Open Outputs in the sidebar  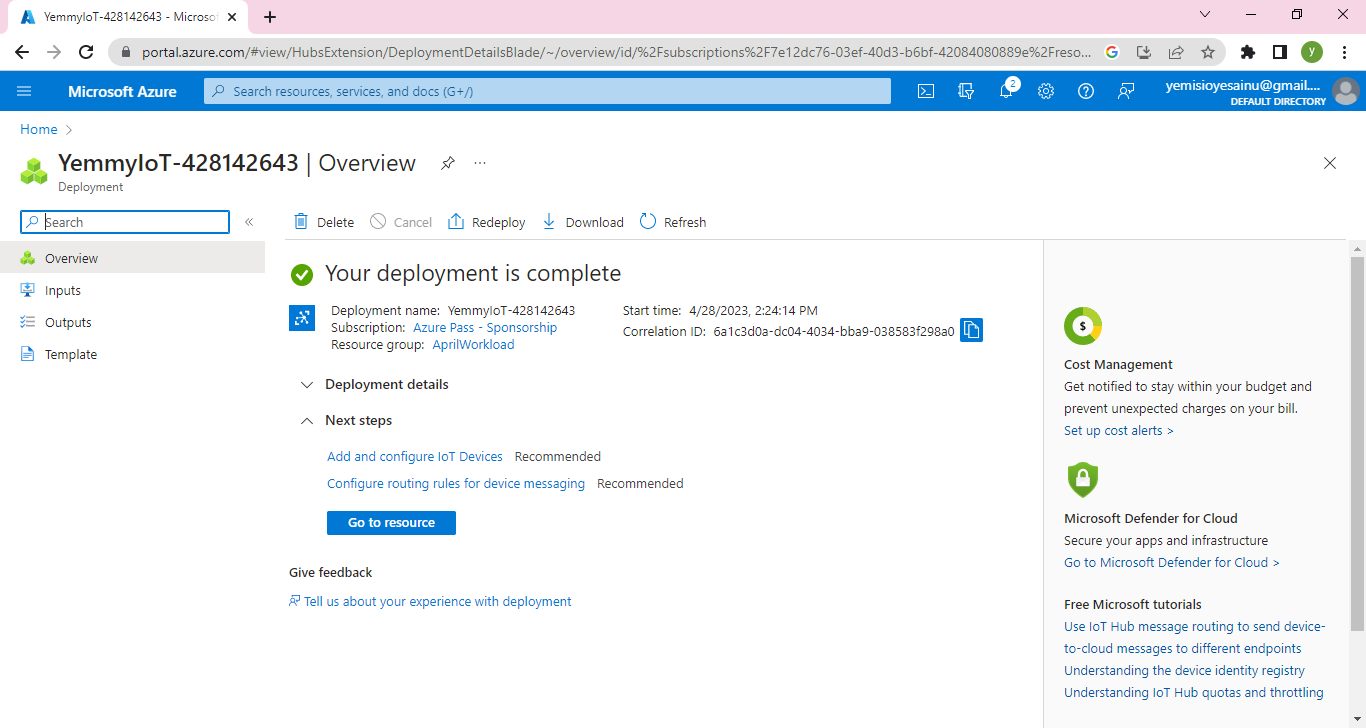point(68,323)
